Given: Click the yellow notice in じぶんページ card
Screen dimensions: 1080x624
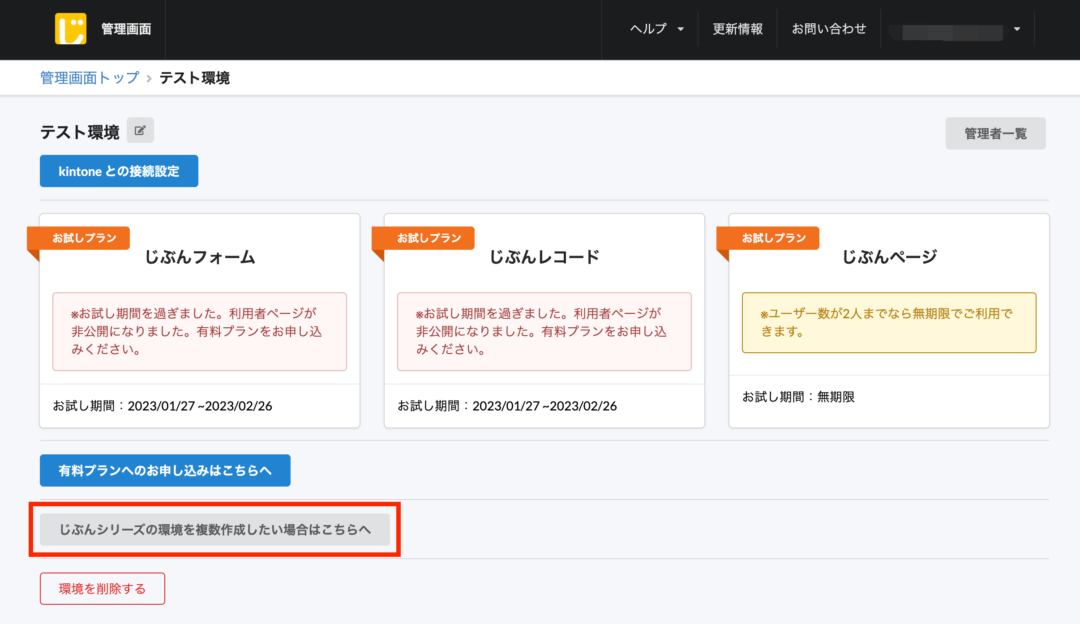Looking at the screenshot, I should pyautogui.click(x=889, y=322).
